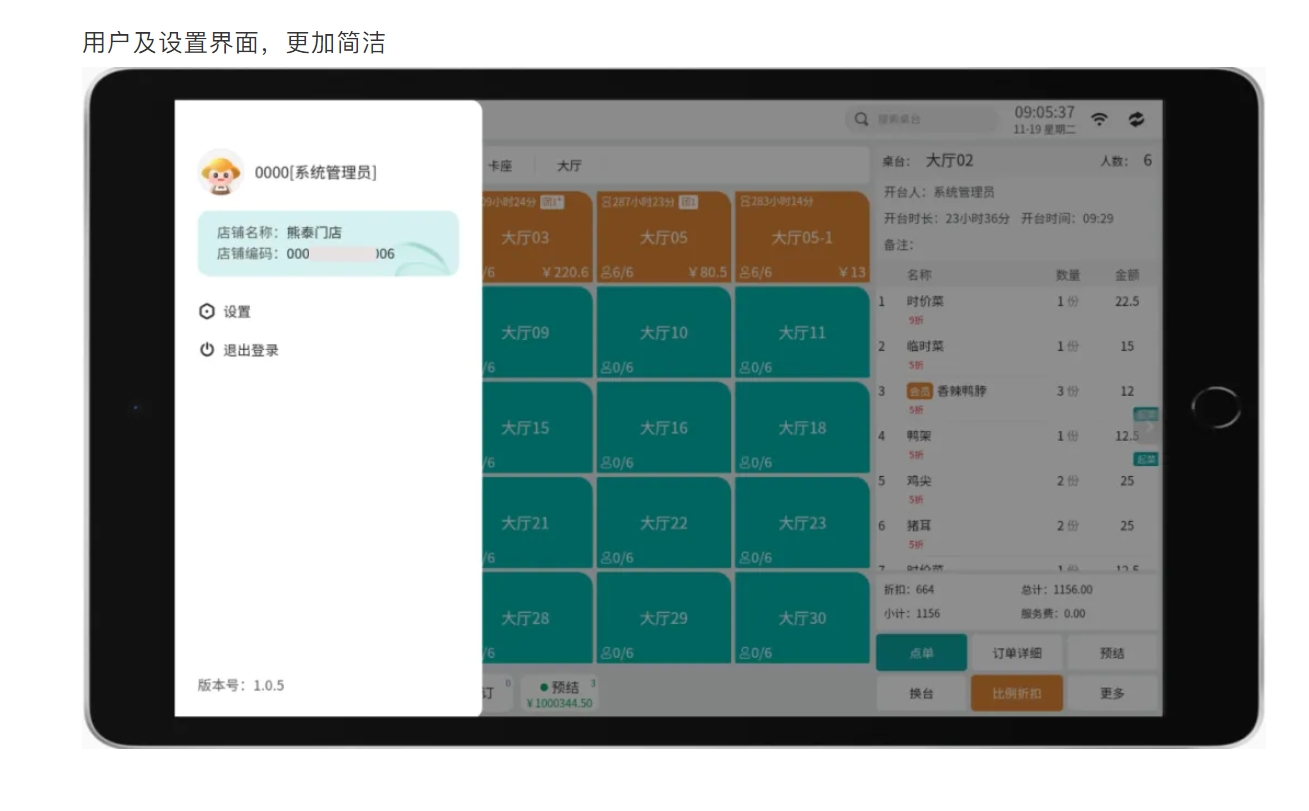Switch to the 卡座 area tab
The image size is (1309, 811).
(x=500, y=165)
